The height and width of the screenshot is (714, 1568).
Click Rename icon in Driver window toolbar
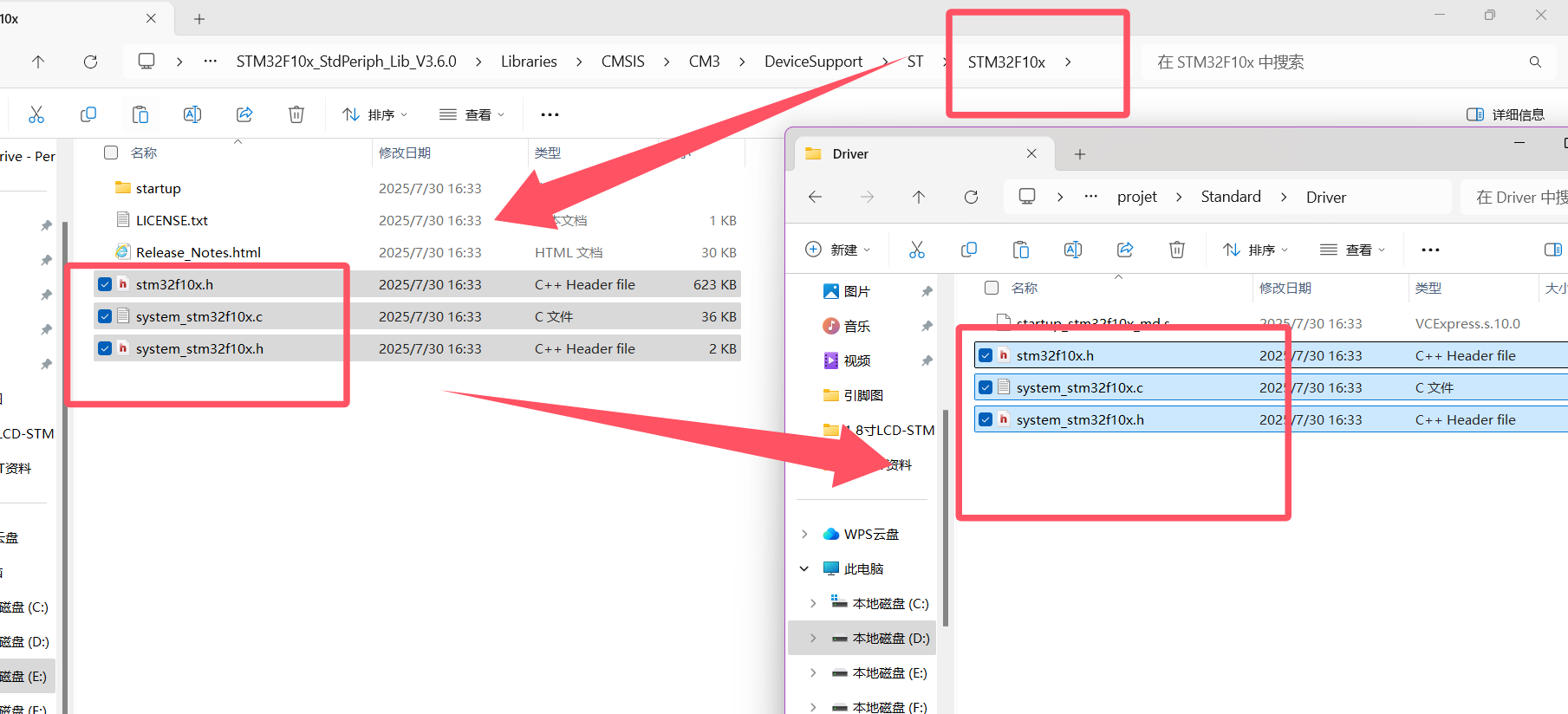[1073, 250]
